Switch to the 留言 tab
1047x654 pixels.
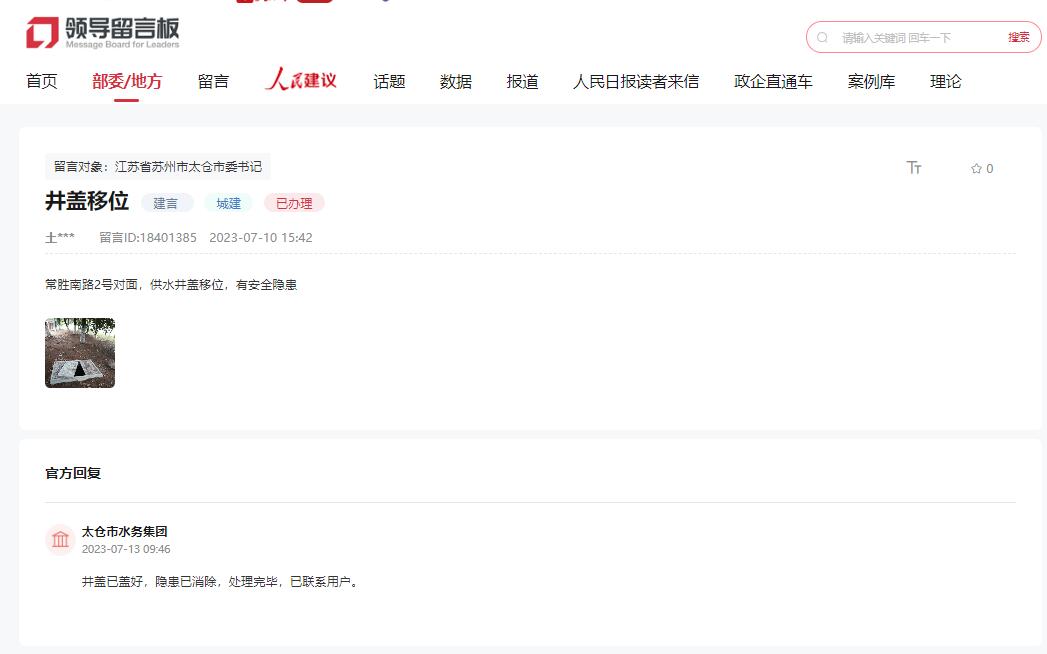point(213,82)
